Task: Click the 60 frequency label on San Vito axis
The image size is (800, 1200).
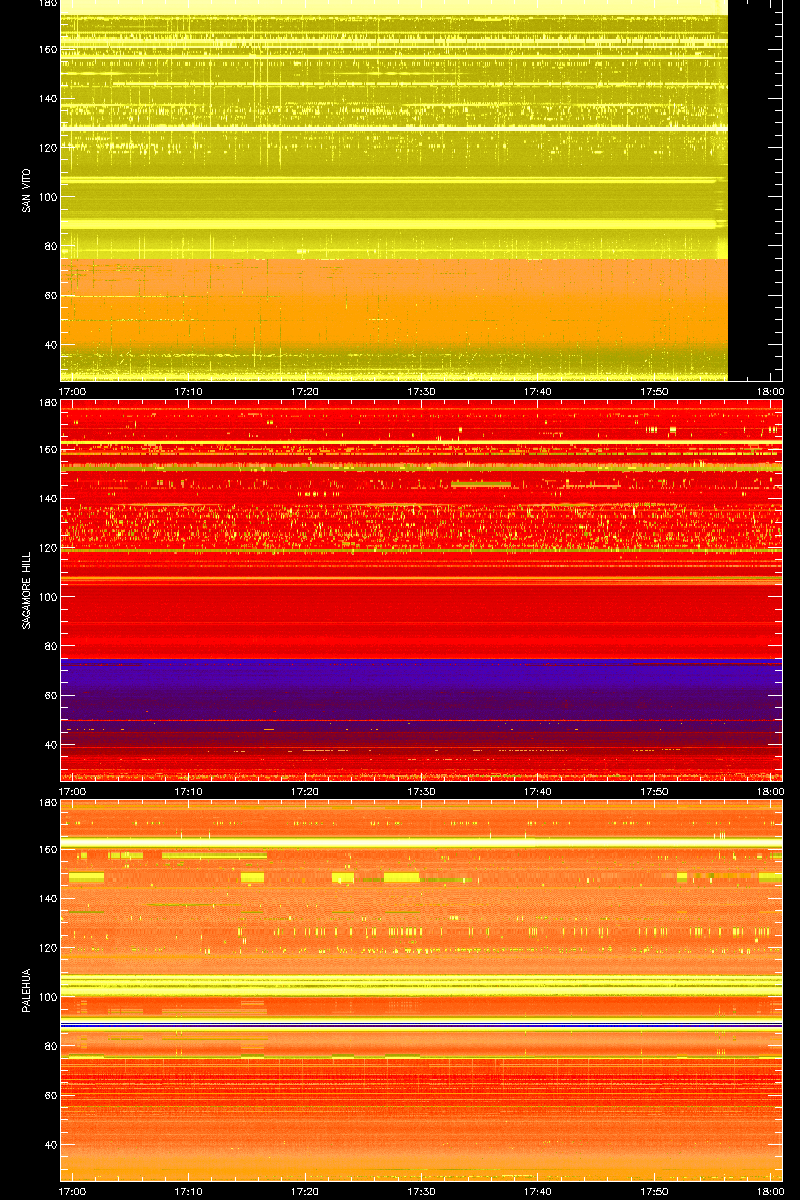Action: coord(49,295)
